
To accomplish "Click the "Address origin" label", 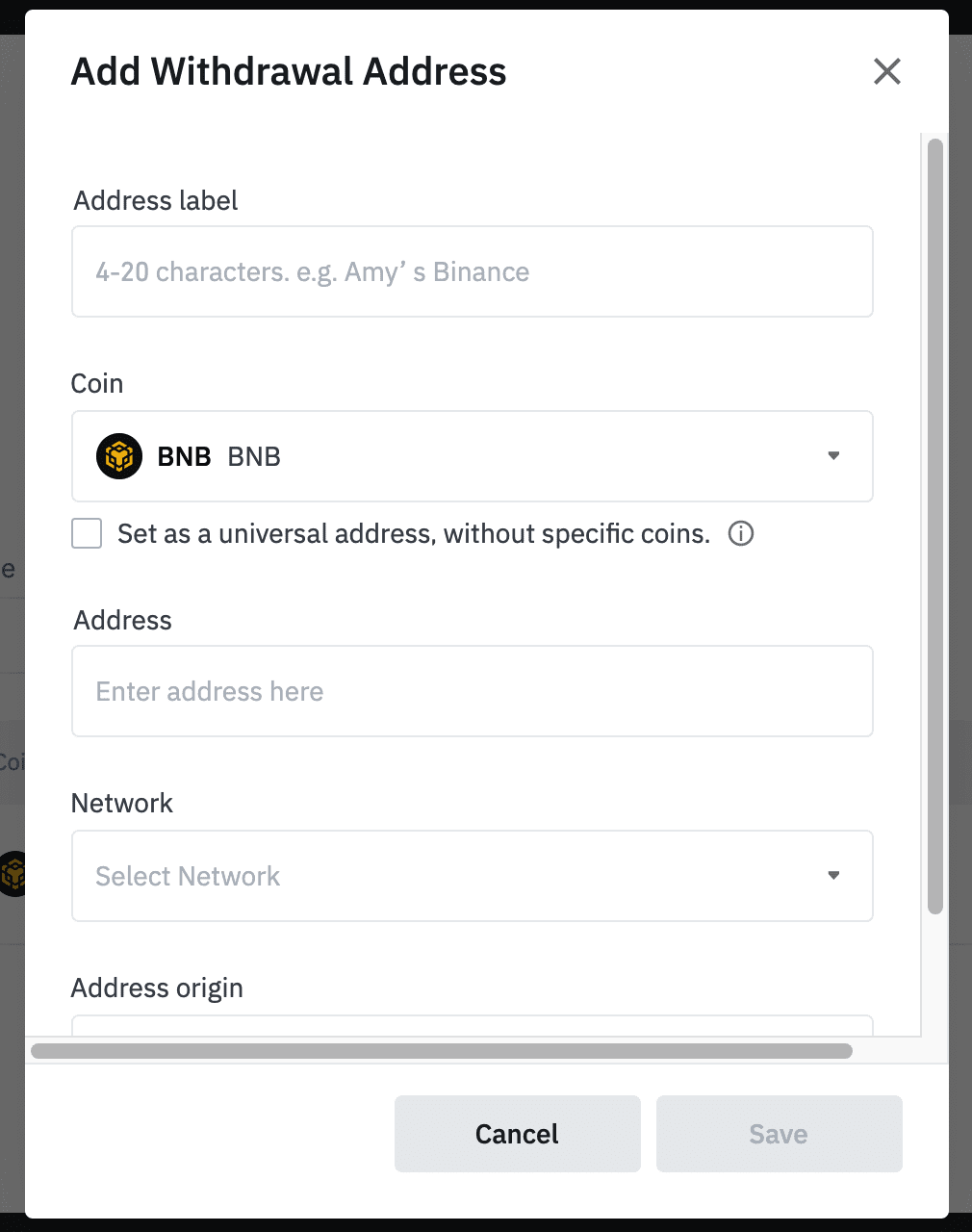I will (157, 988).
